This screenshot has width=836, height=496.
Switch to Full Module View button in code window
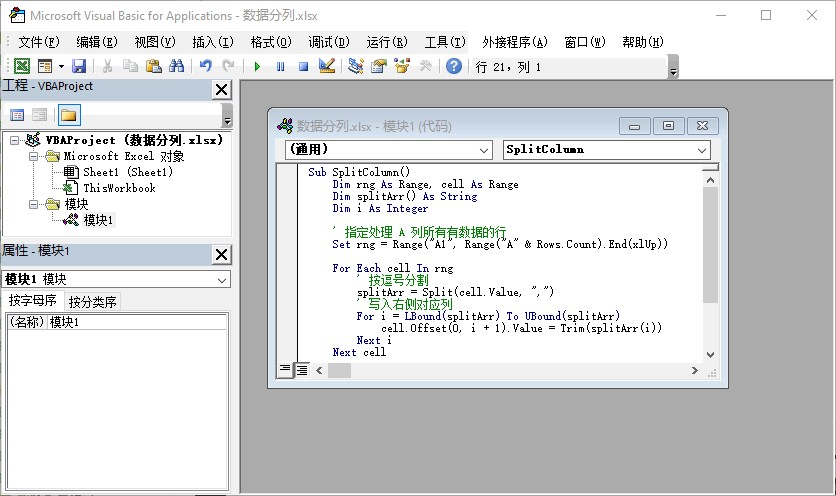[301, 370]
